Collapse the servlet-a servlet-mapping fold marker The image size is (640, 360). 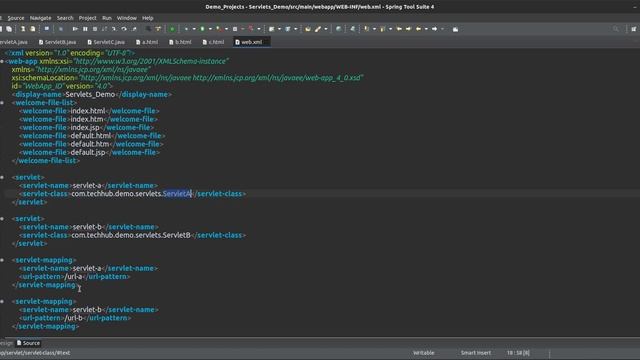tap(2, 260)
